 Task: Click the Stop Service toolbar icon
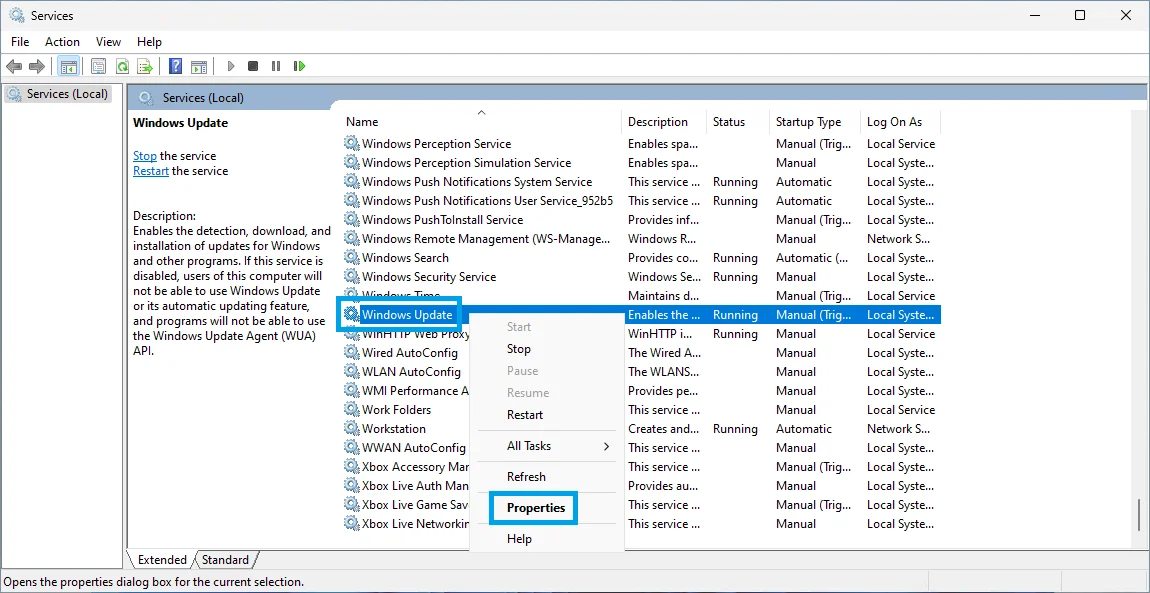pos(253,66)
